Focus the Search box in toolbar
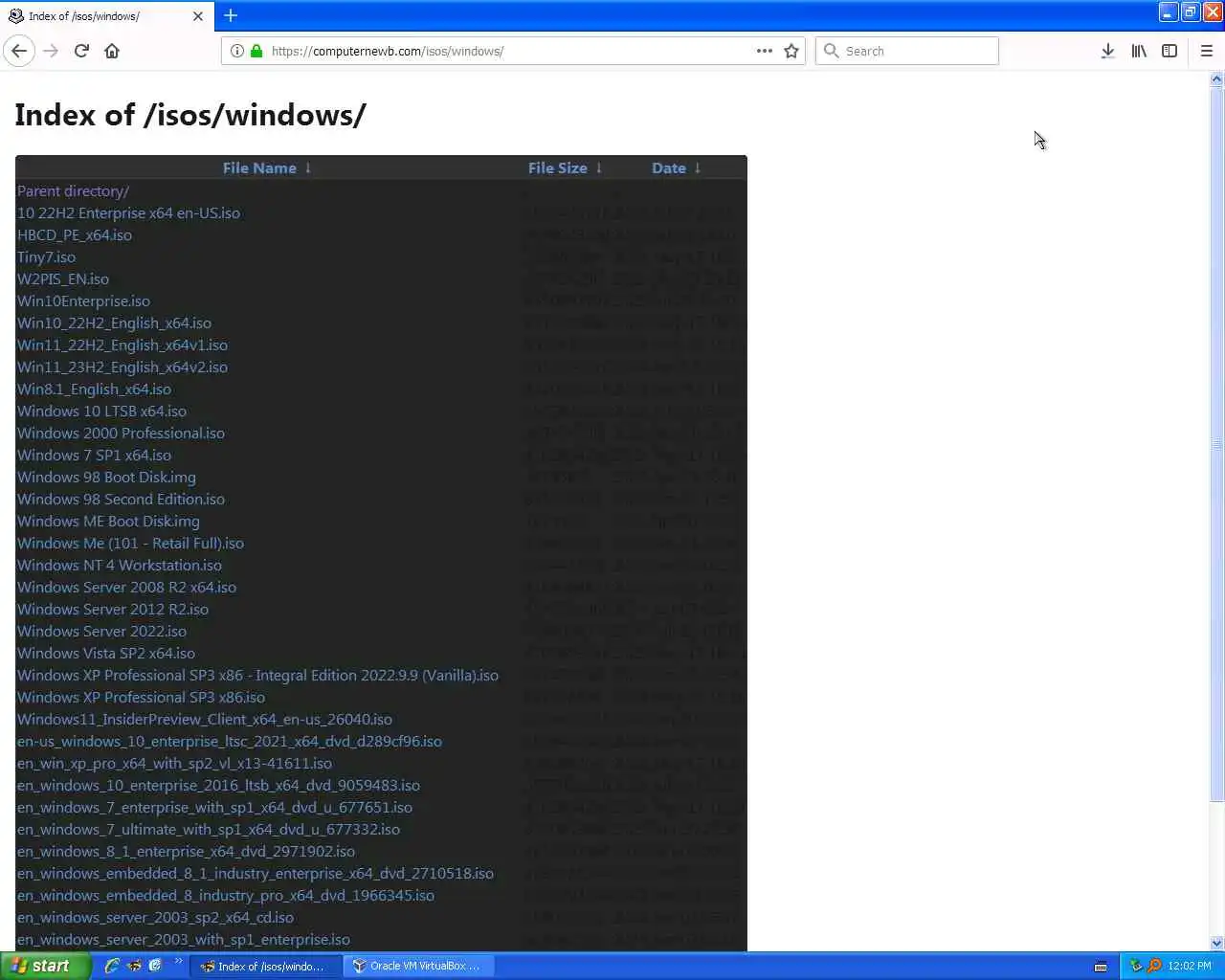This screenshot has height=980, width=1225. [x=907, y=51]
